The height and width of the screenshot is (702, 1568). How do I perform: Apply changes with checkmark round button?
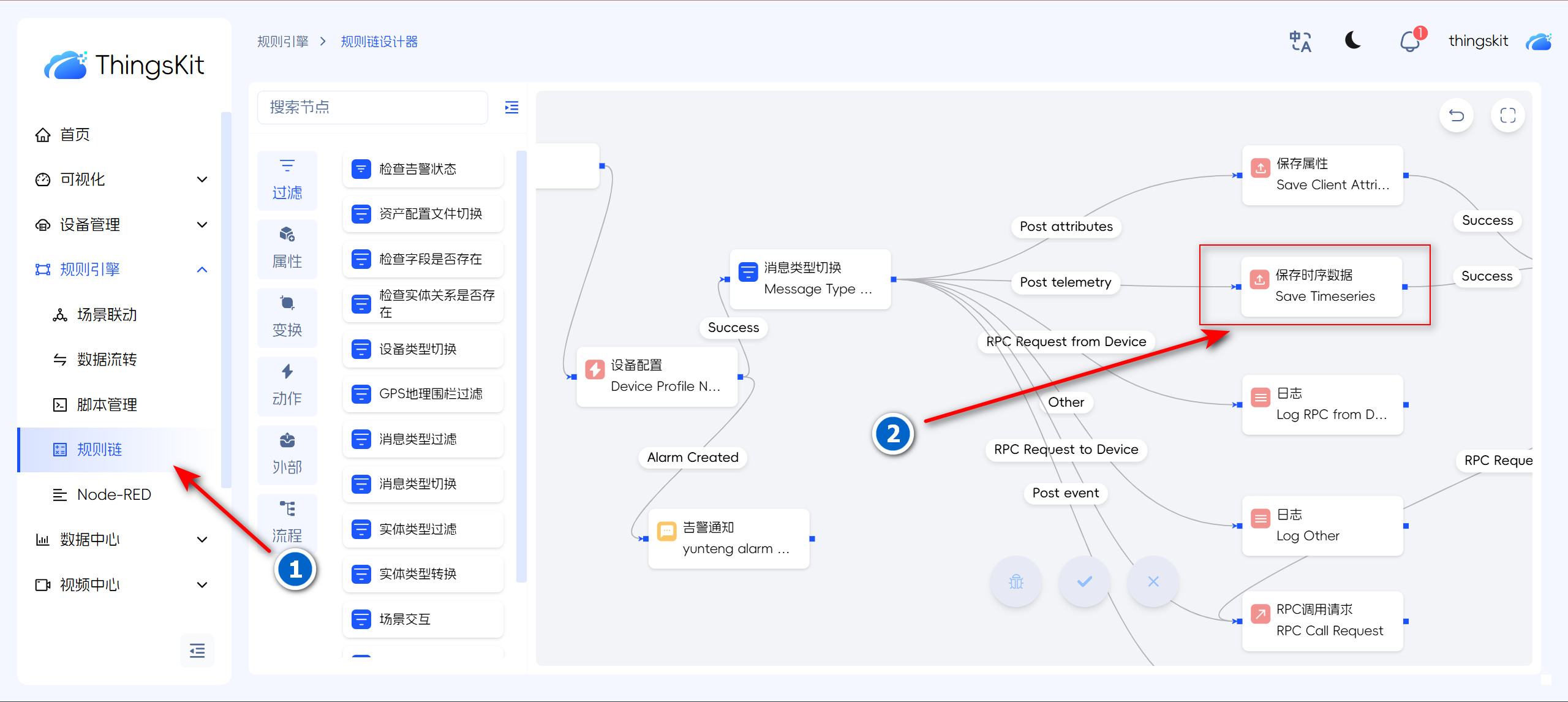coord(1085,581)
